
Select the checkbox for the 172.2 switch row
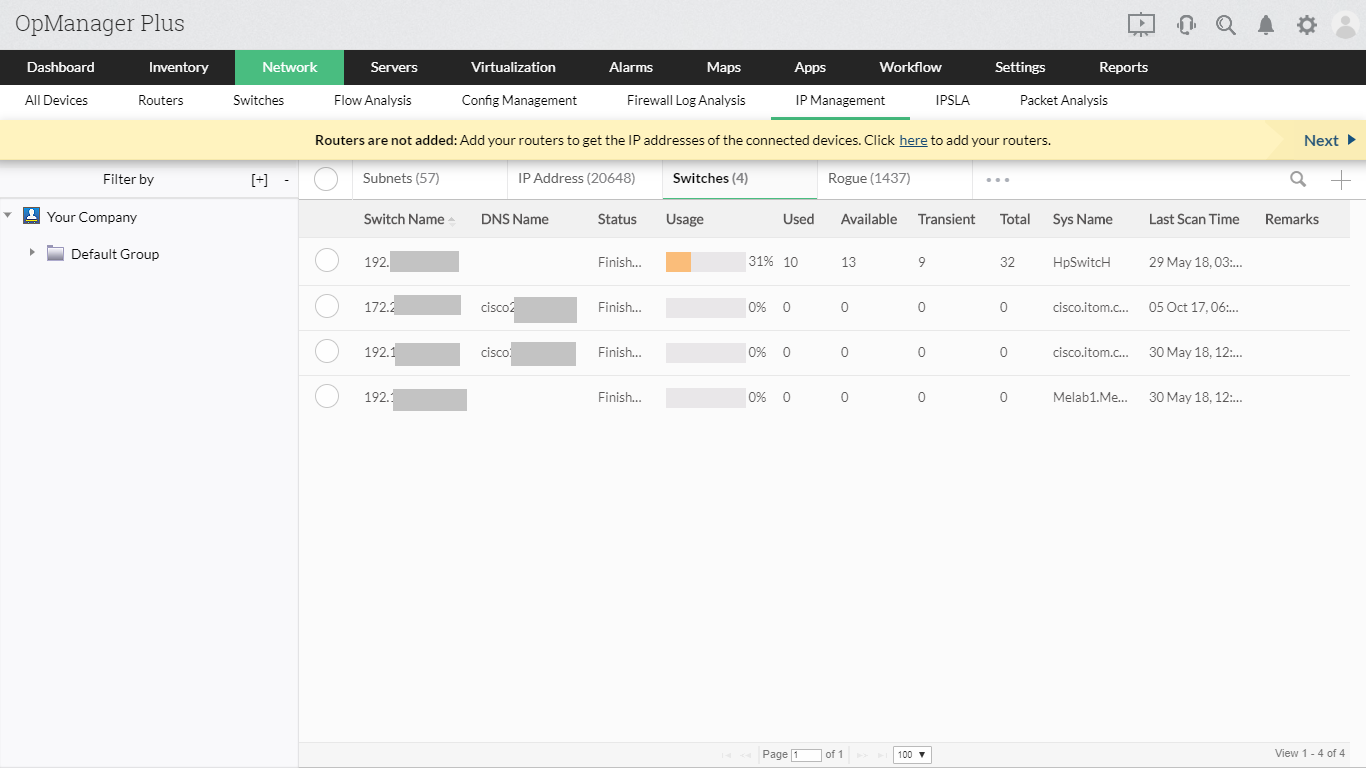coord(327,306)
